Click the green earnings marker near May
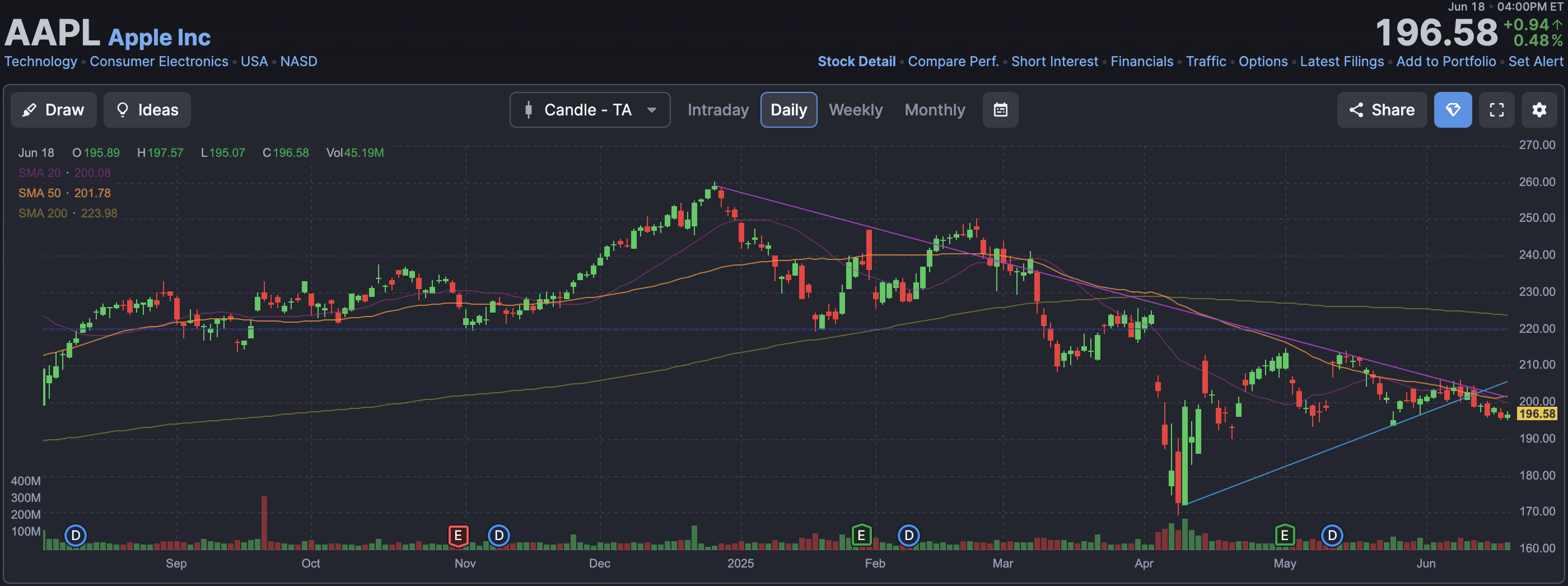This screenshot has width=1568, height=586. pos(1284,536)
